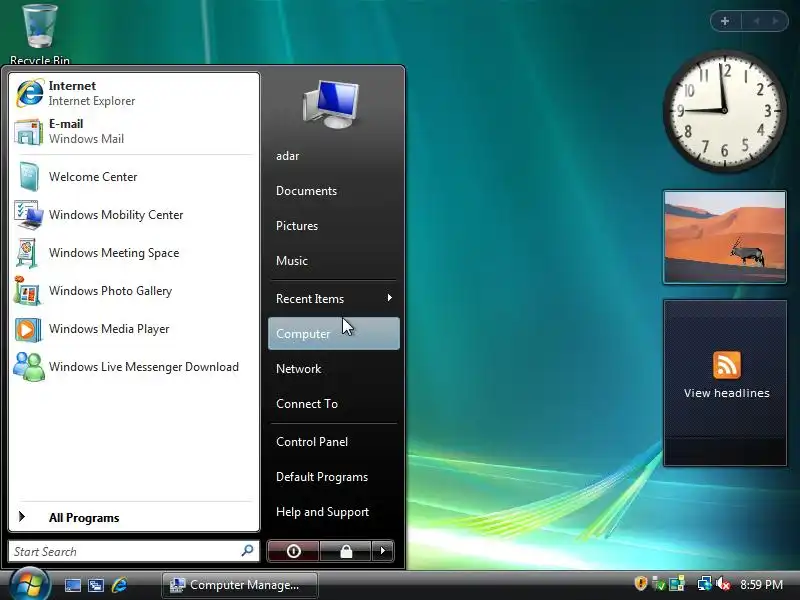Screen dimensions: 800x600
Task: Click View headlines in feed gadget
Action: click(727, 393)
